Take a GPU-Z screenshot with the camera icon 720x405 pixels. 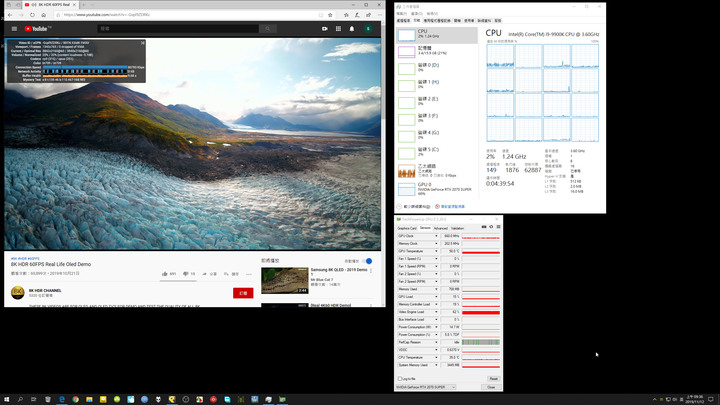click(x=484, y=227)
